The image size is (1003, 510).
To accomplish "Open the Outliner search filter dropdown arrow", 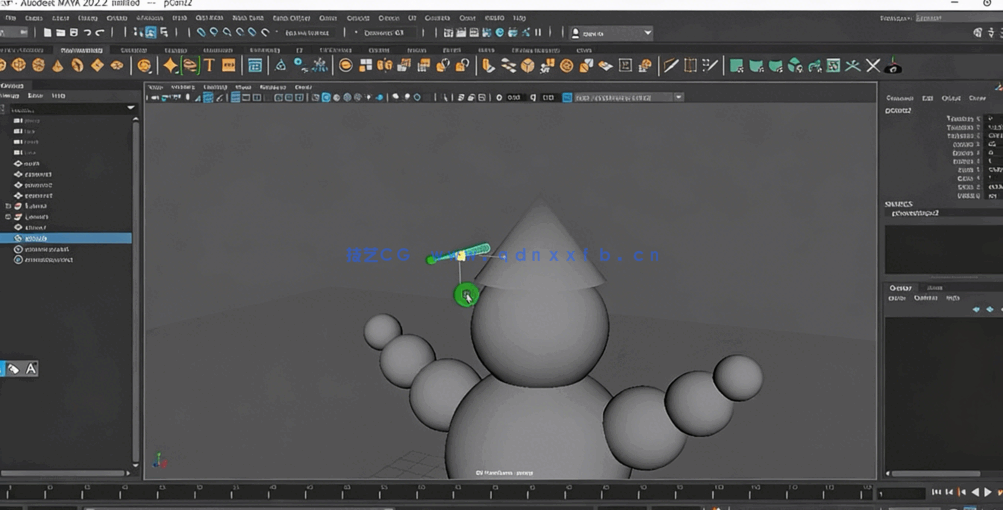I will [x=131, y=108].
